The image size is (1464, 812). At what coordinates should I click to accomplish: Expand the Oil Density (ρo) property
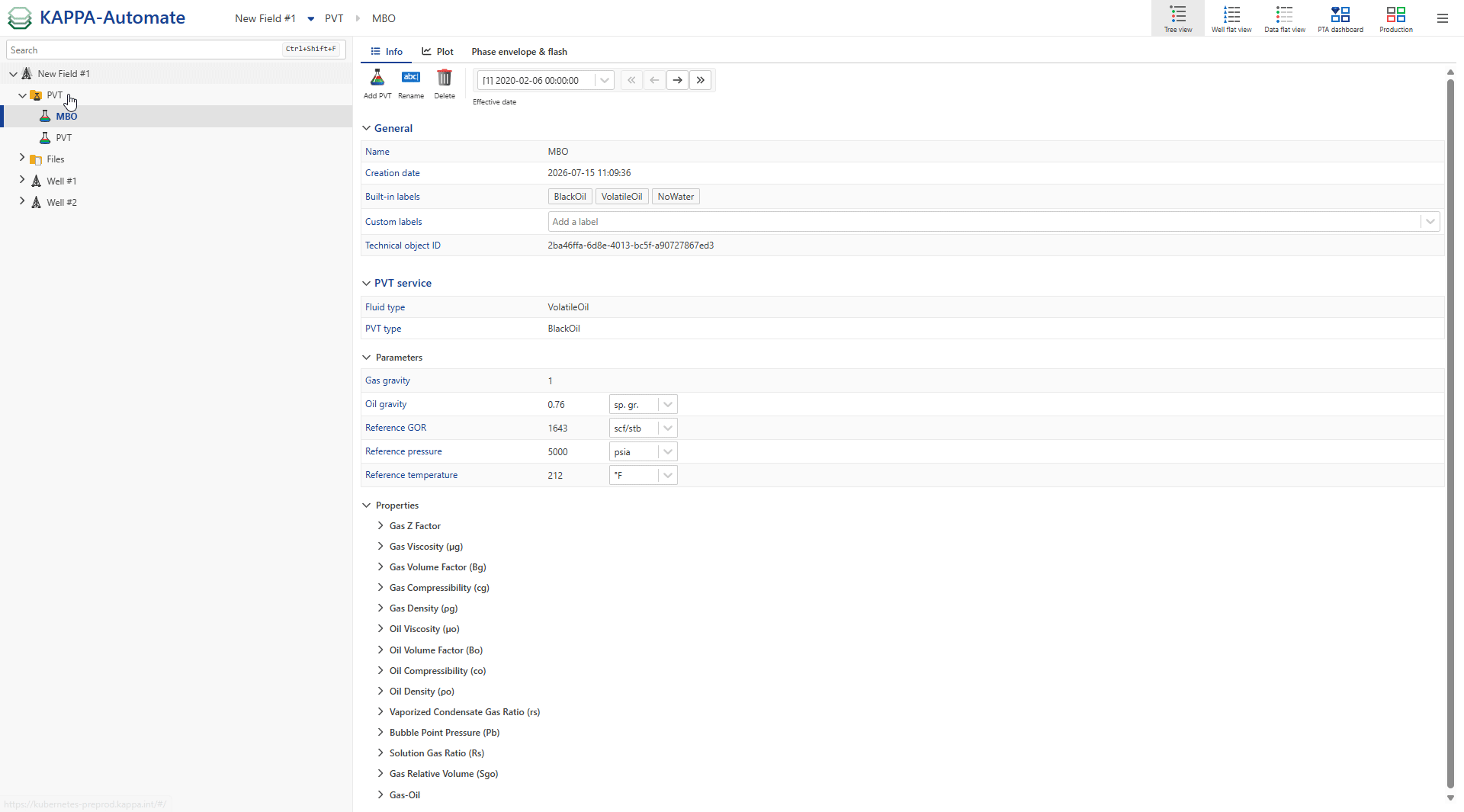coord(380,692)
